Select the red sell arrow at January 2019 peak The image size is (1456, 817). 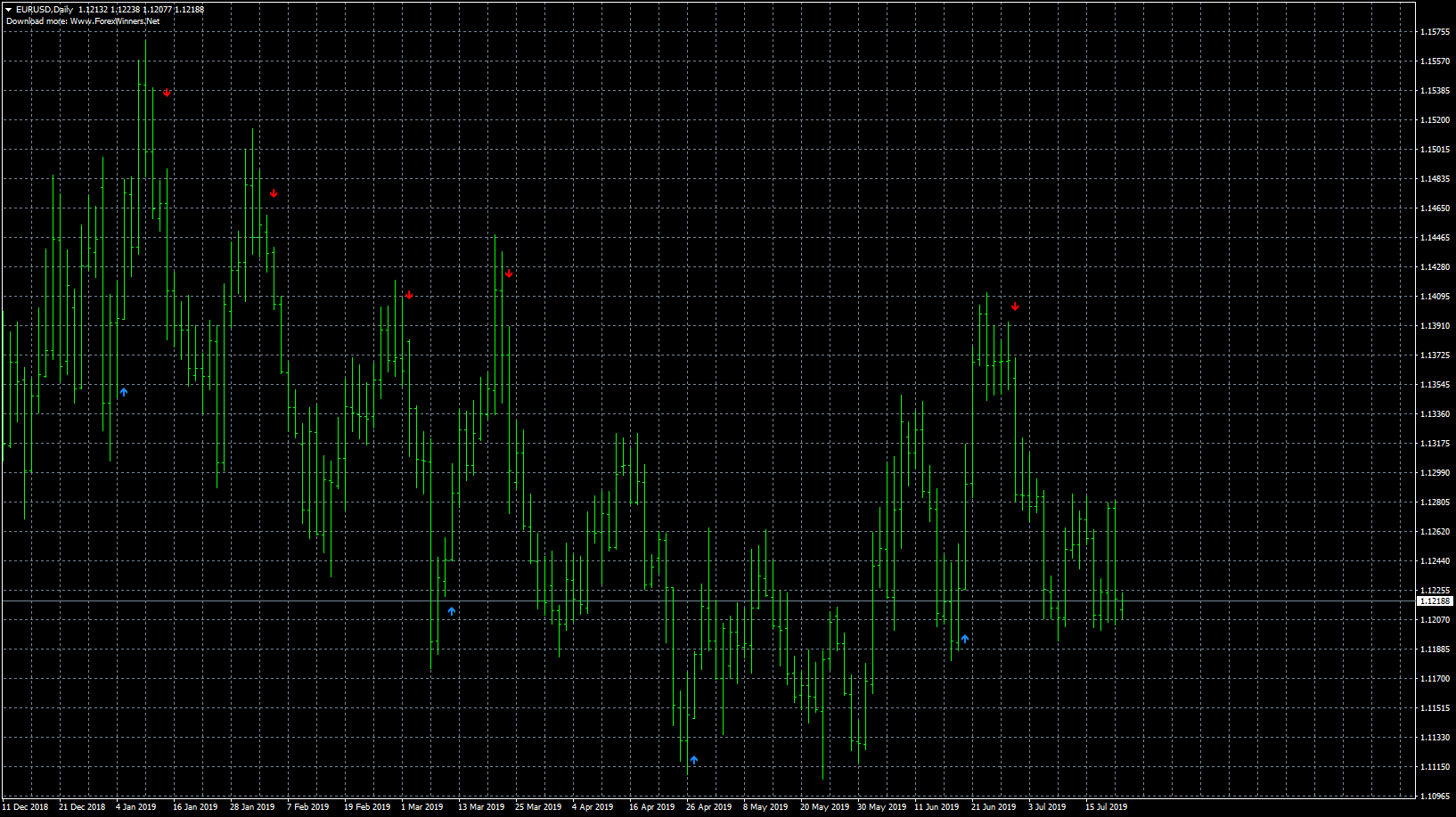pos(167,93)
